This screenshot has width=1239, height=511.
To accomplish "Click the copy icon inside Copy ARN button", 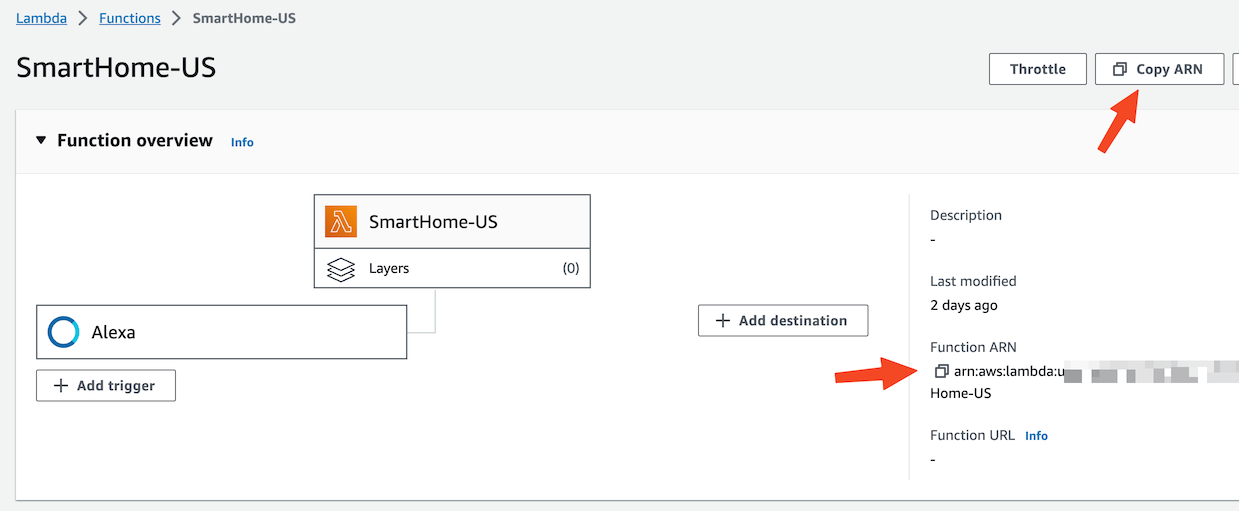I will pos(1120,69).
